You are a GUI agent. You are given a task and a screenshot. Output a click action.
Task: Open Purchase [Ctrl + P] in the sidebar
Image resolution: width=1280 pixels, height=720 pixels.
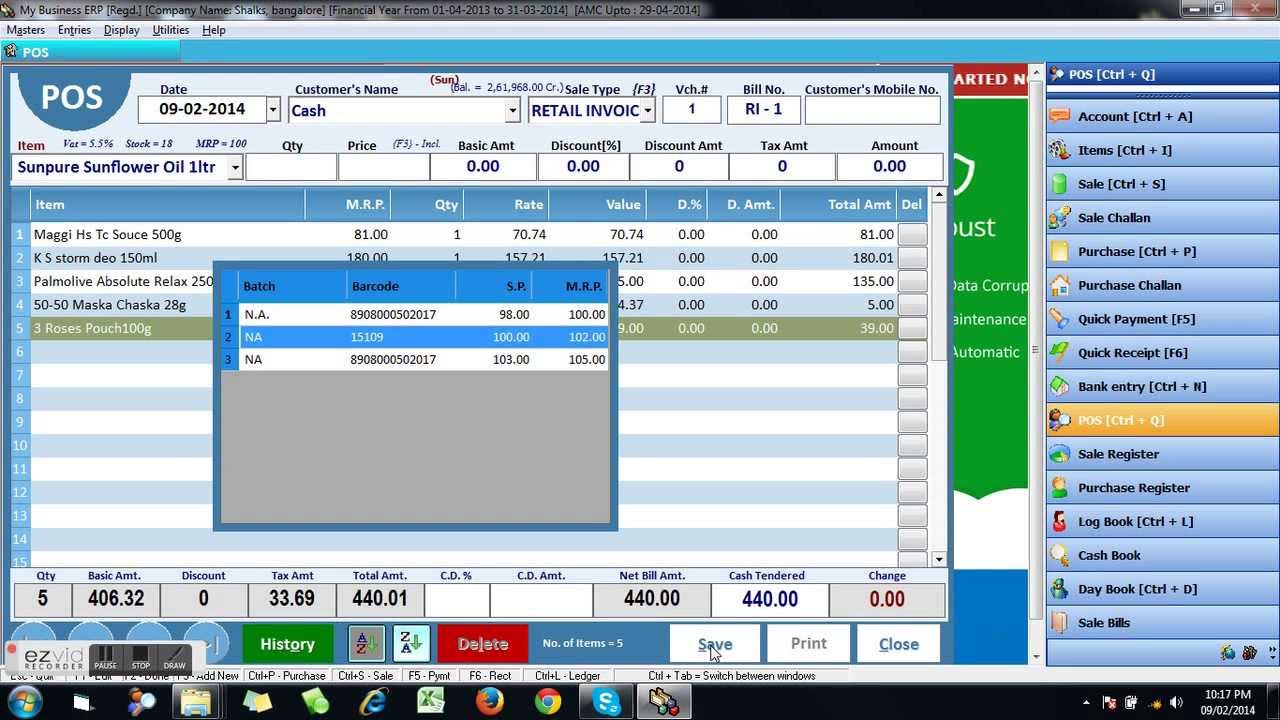click(1162, 251)
